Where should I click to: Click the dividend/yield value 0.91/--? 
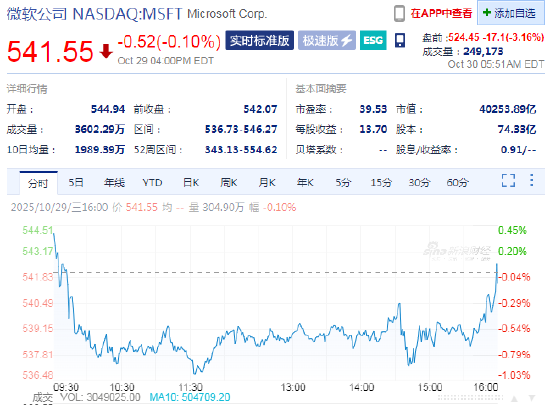tap(518, 150)
